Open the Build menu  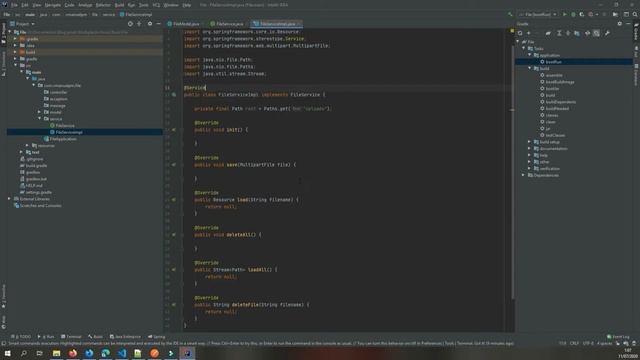(x=119, y=5)
